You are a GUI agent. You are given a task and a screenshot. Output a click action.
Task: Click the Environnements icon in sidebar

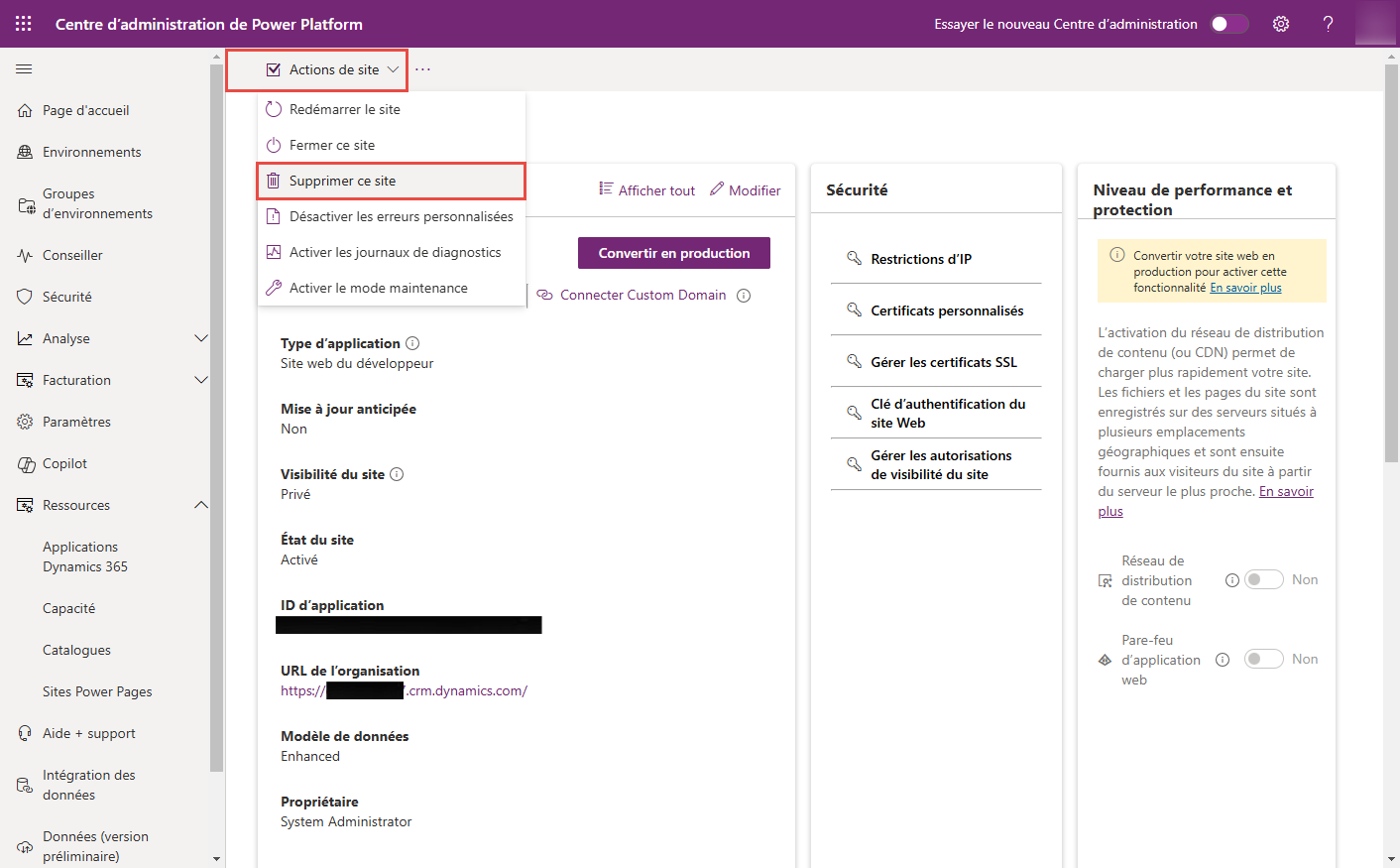click(x=25, y=152)
